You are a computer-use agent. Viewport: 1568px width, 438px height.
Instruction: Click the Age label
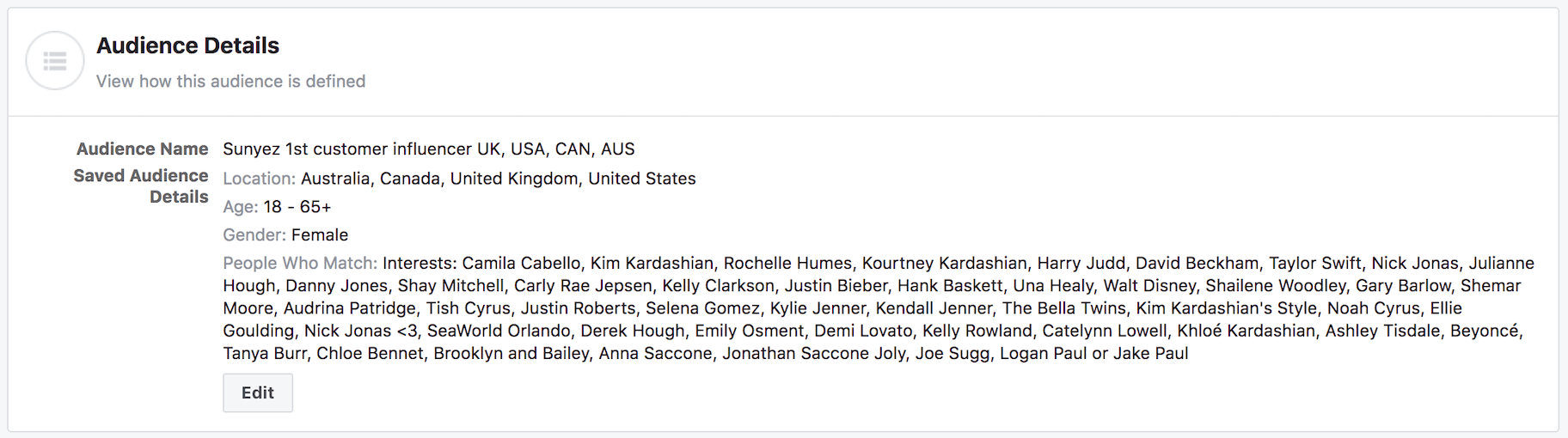point(240,207)
